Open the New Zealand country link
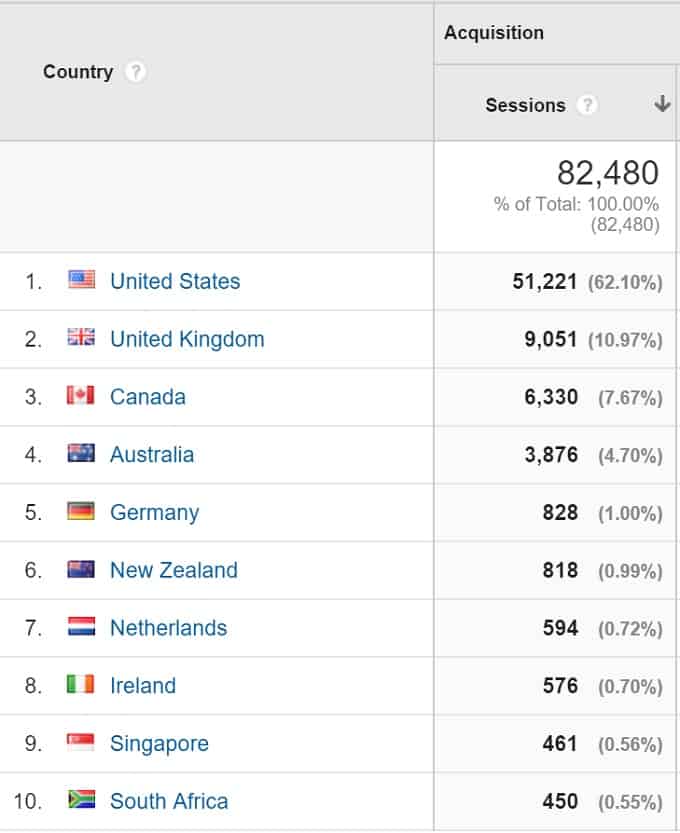This screenshot has width=680, height=833. click(174, 570)
